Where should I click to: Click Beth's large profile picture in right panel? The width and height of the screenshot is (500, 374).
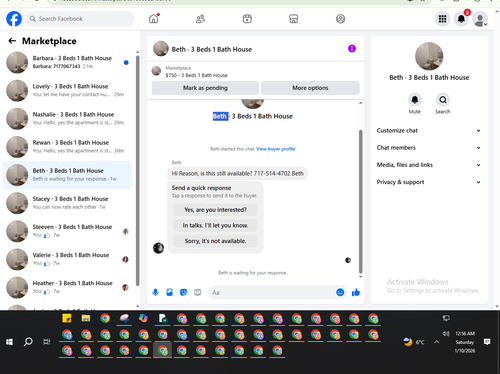[429, 56]
